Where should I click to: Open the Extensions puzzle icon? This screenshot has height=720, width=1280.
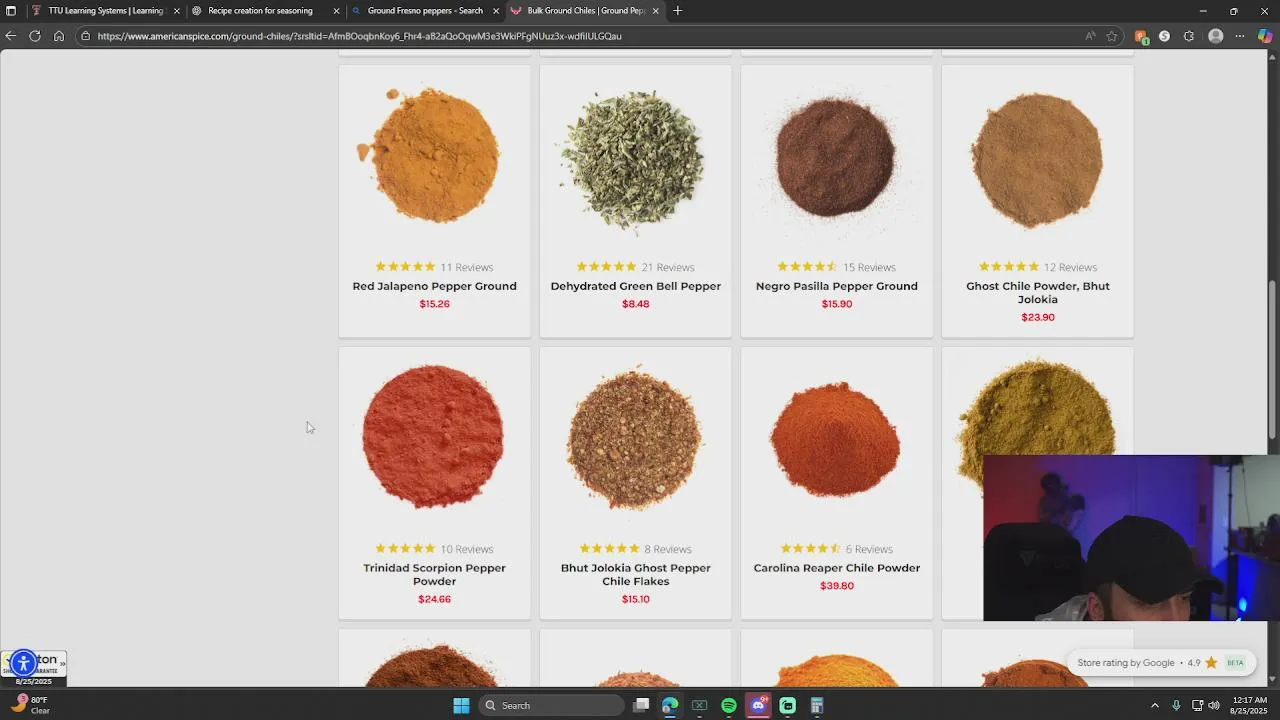pyautogui.click(x=1189, y=36)
